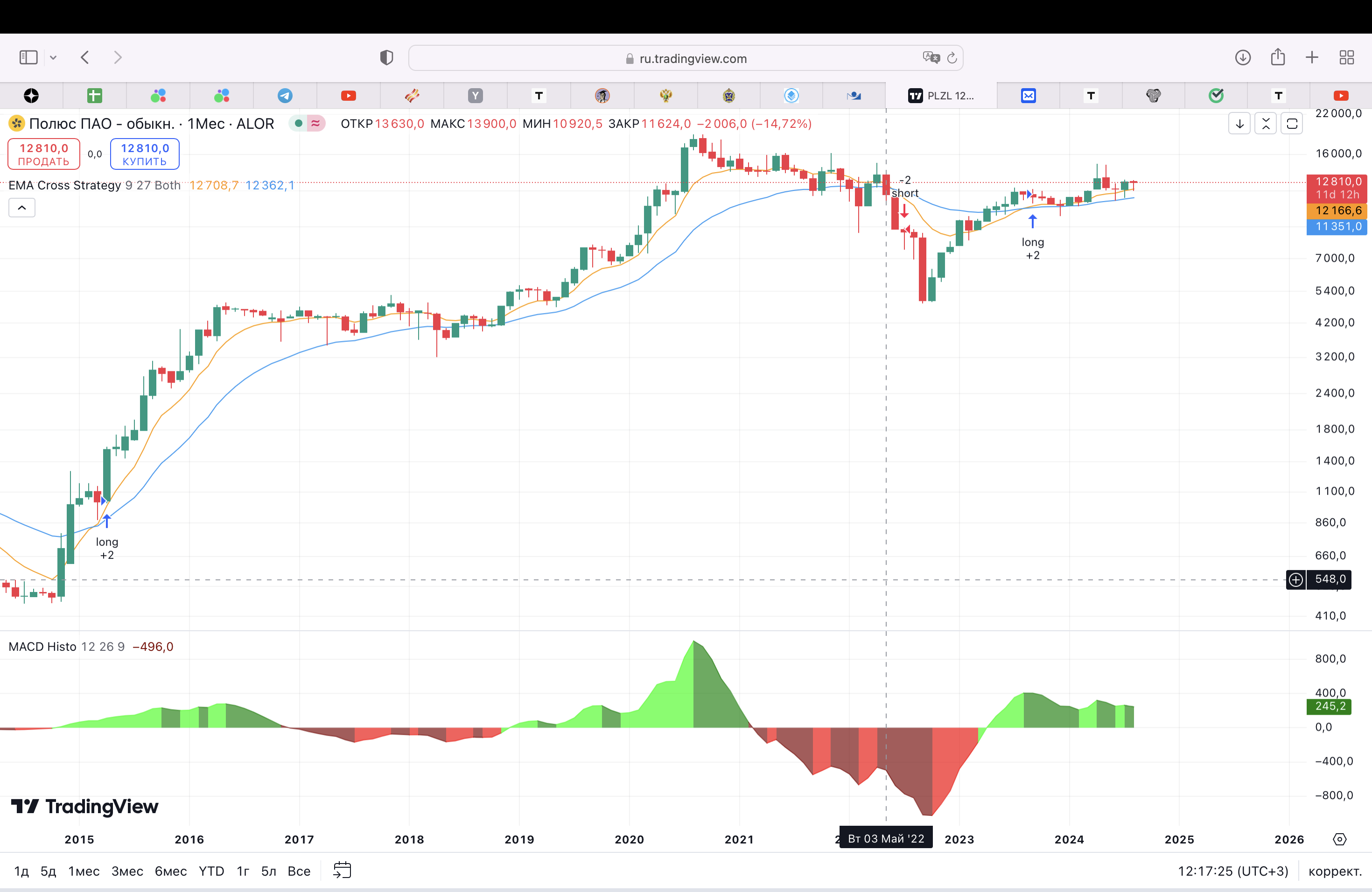The image size is (1372, 892).
Task: Collapse the indicator legend with chevron
Action: coord(22,208)
